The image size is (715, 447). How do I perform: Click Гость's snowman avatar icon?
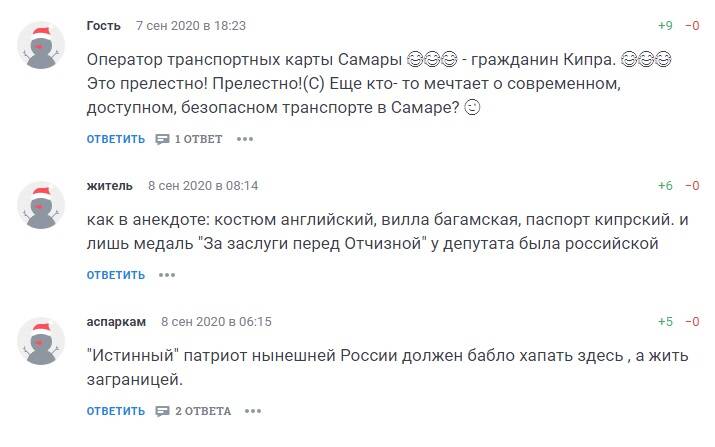(x=41, y=47)
